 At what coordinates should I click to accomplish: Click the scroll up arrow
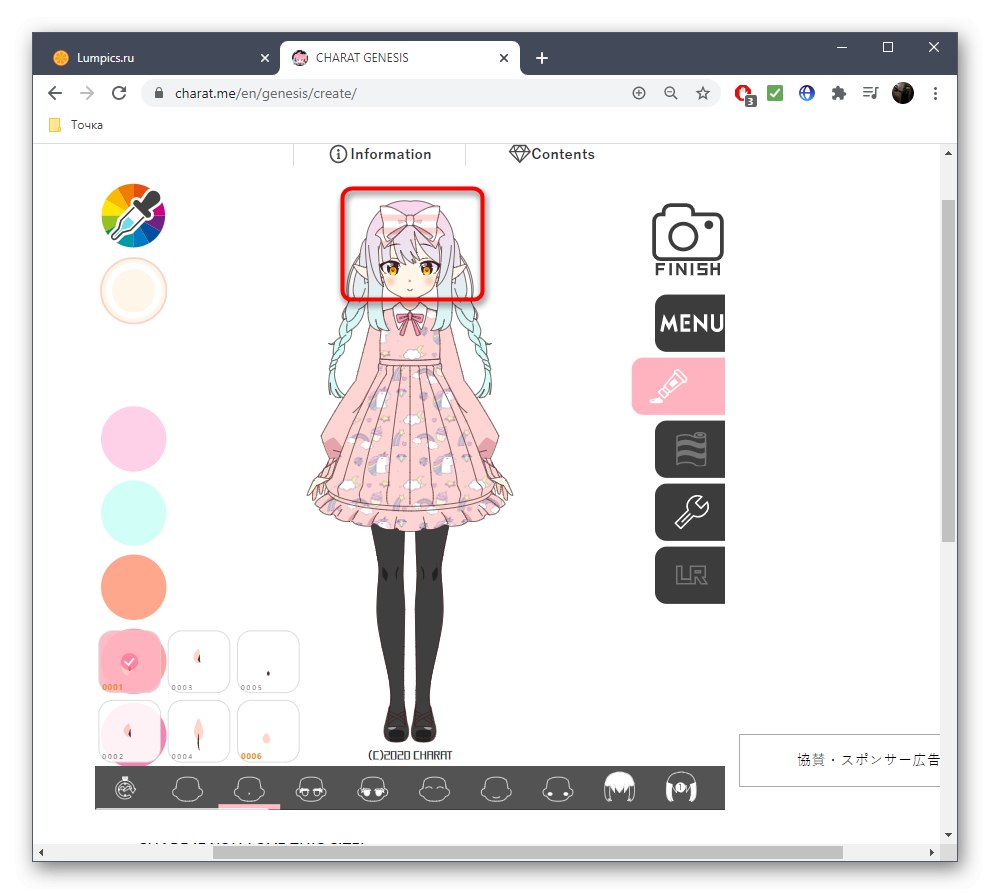[x=948, y=153]
